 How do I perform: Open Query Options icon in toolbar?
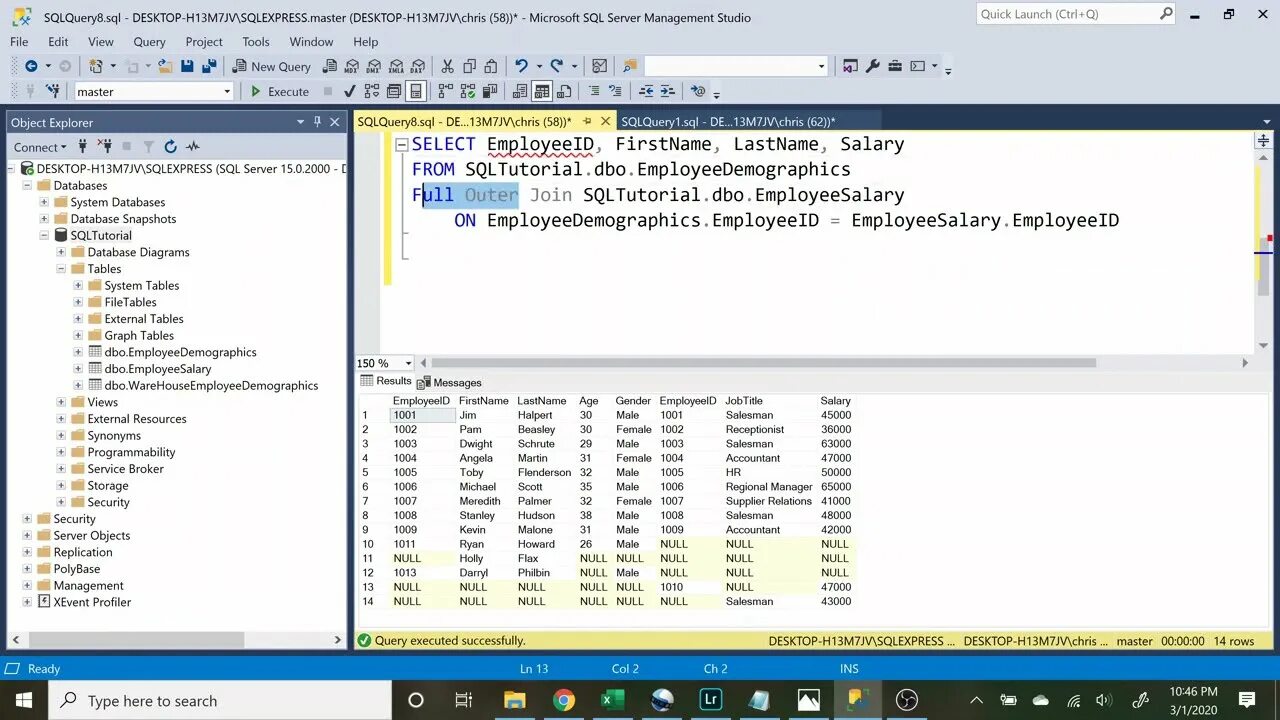coord(394,91)
